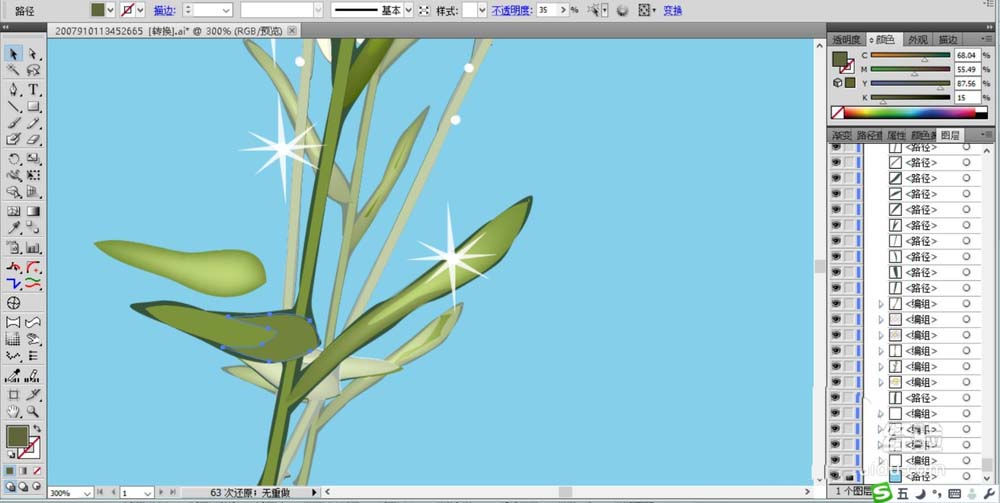The image size is (1000, 503).
Task: Set toolbox paint mode to Gradient
Action: coord(24,470)
